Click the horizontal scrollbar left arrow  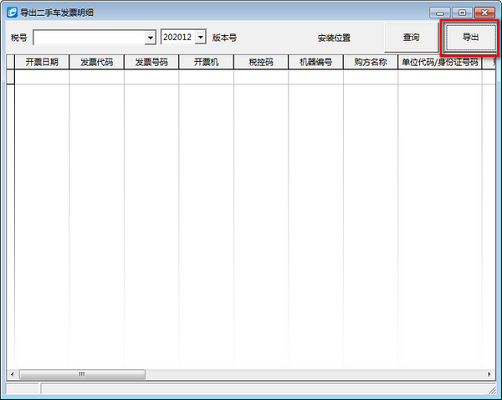(x=12, y=374)
